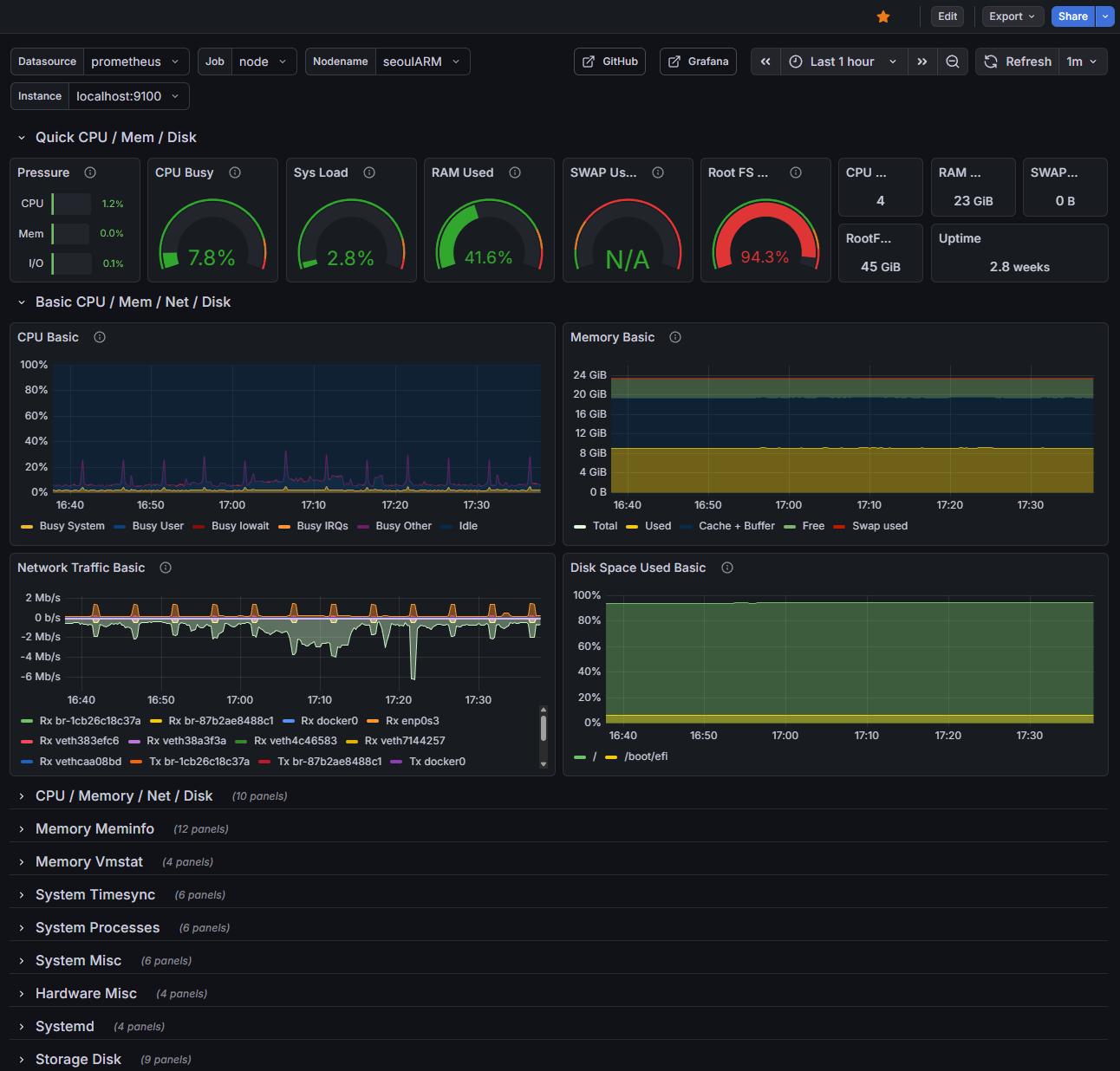Shift time range back with the double-left arrows
The height and width of the screenshot is (1071, 1120).
[765, 62]
